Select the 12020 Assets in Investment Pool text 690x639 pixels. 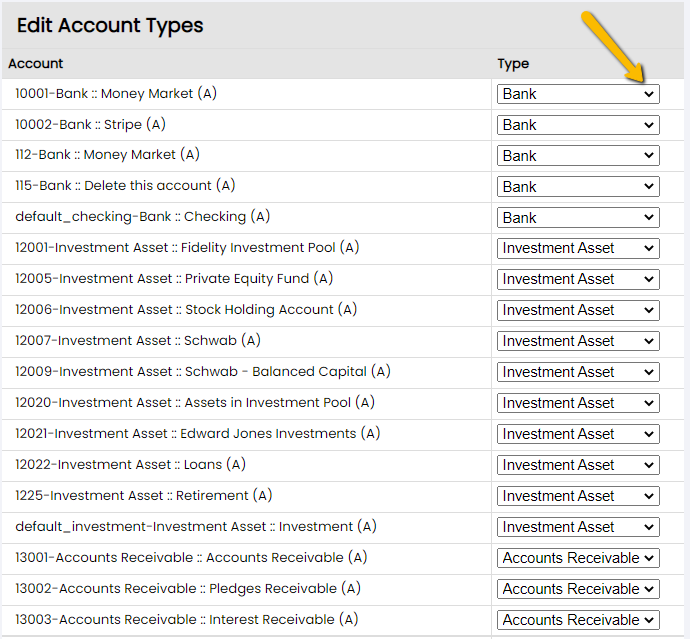[x=195, y=402]
